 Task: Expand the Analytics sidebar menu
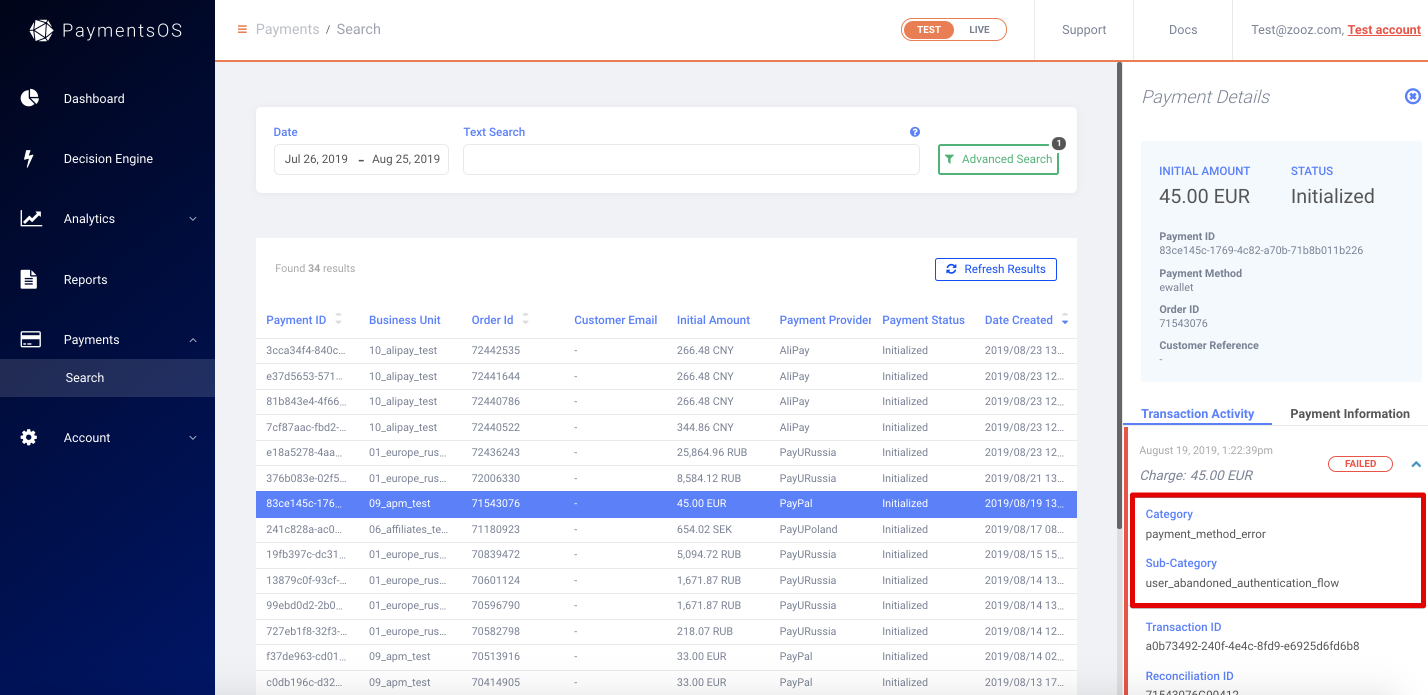coord(193,219)
